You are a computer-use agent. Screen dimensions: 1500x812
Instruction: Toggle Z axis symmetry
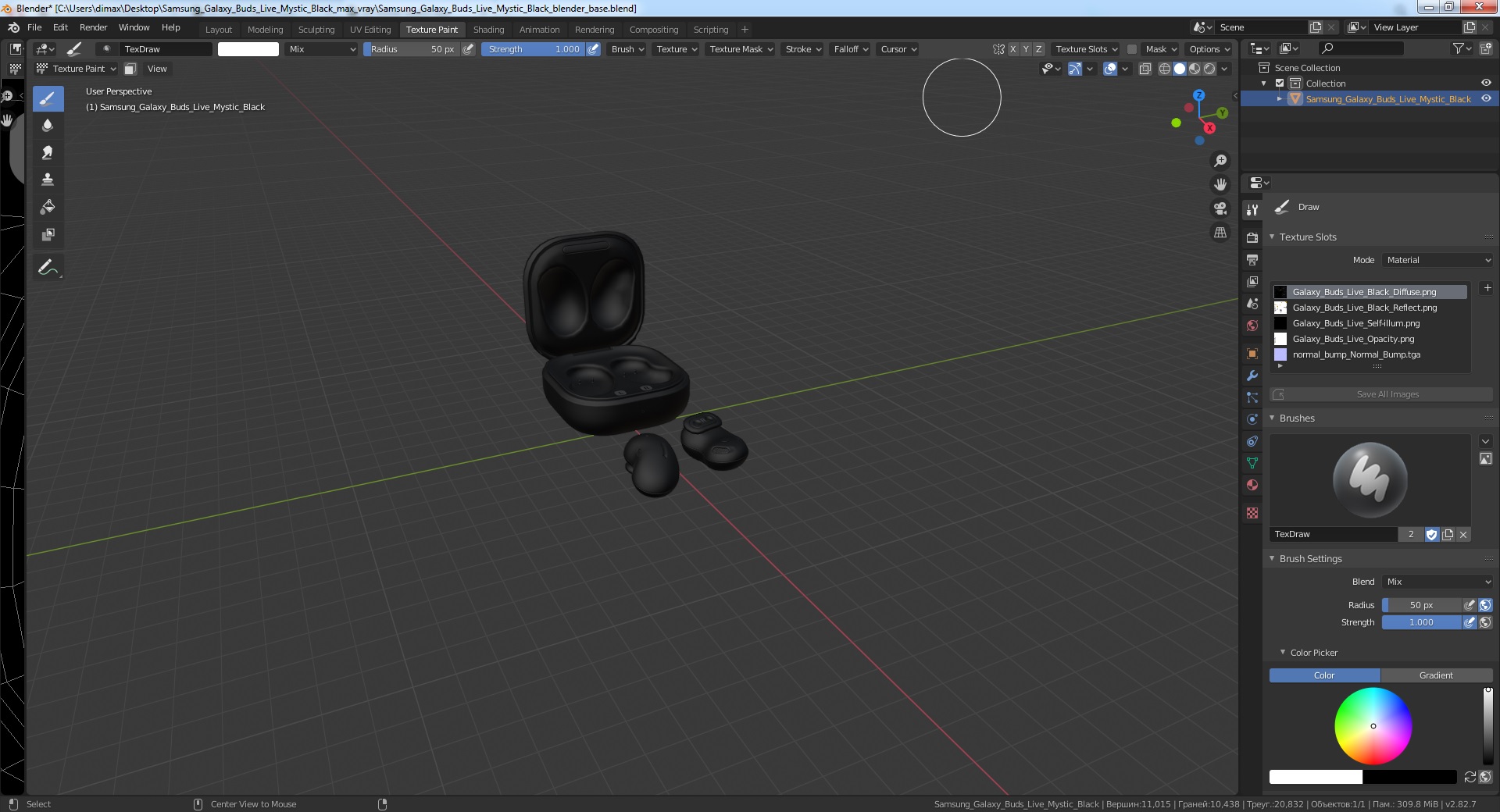(x=1038, y=49)
